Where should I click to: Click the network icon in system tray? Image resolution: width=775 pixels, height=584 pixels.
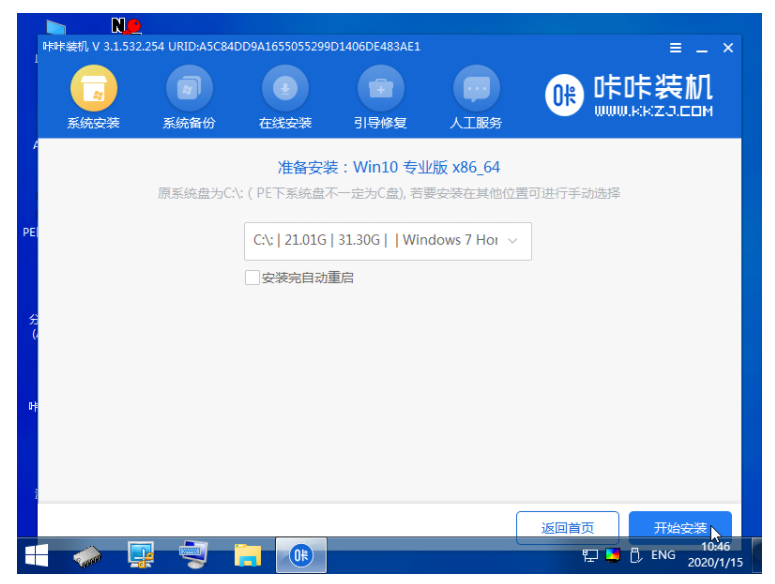click(x=590, y=555)
